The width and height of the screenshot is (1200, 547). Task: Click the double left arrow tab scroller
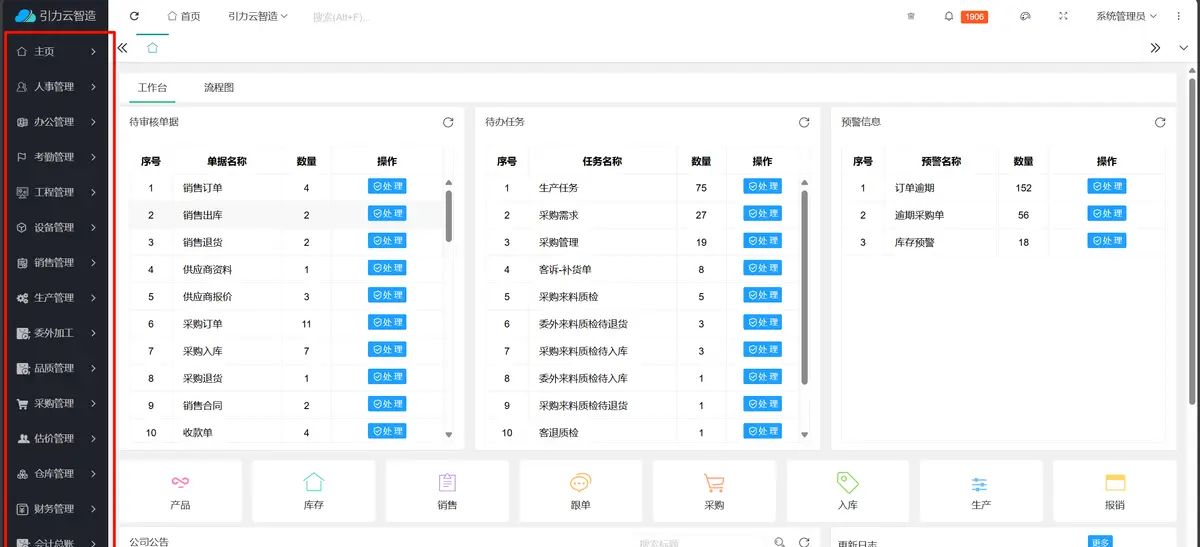[x=122, y=47]
